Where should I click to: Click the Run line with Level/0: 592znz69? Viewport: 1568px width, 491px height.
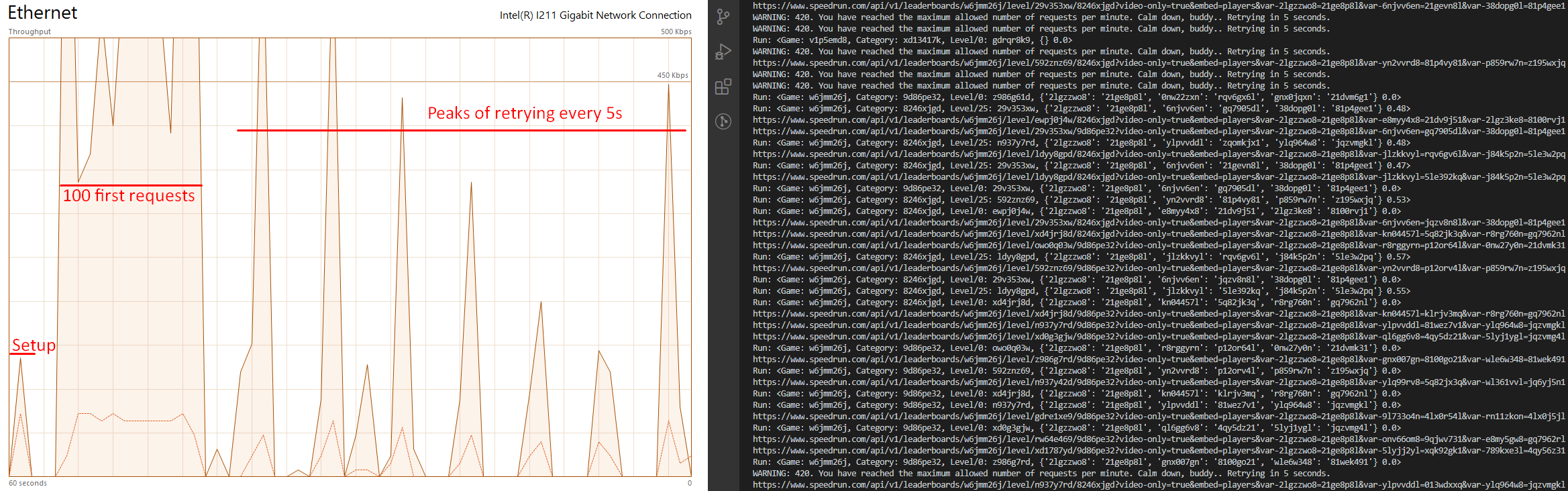click(1077, 371)
